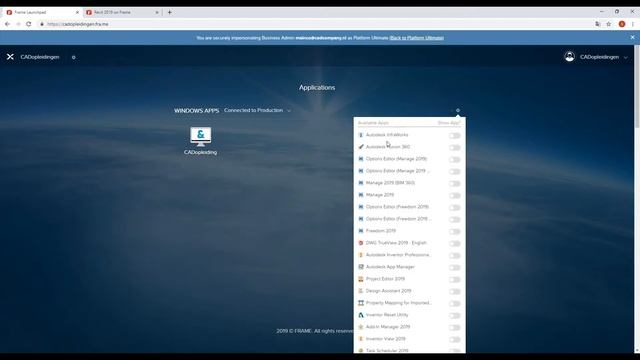The image size is (640, 360).
Task: Select the Add-In Manager 2019 row text
Action: 388,327
